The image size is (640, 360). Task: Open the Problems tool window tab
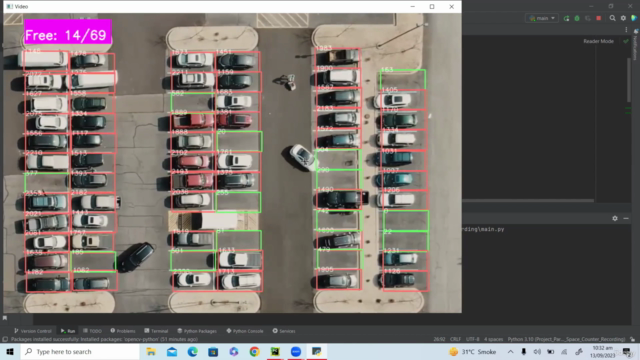122,331
